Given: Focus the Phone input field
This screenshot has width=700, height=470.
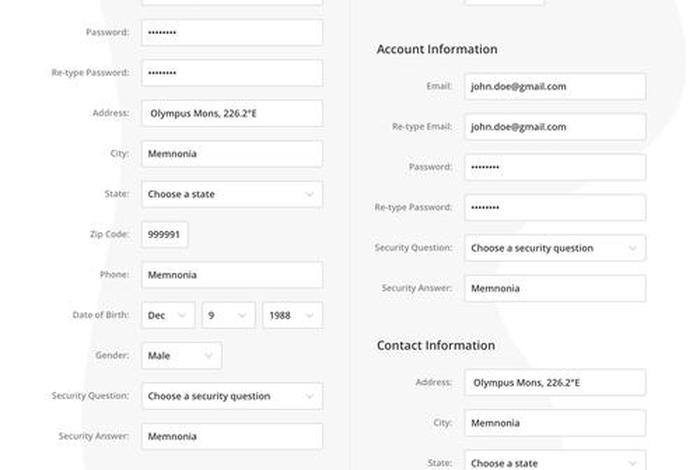Looking at the screenshot, I should pos(232,275).
